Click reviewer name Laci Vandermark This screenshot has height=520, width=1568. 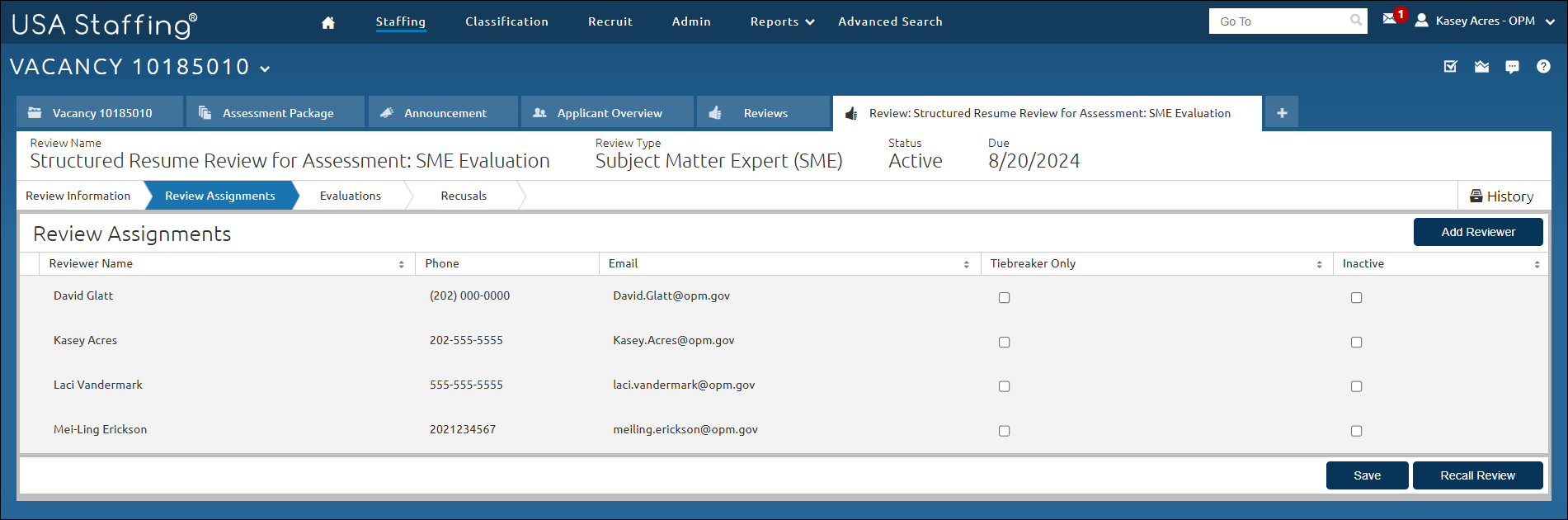coord(98,385)
